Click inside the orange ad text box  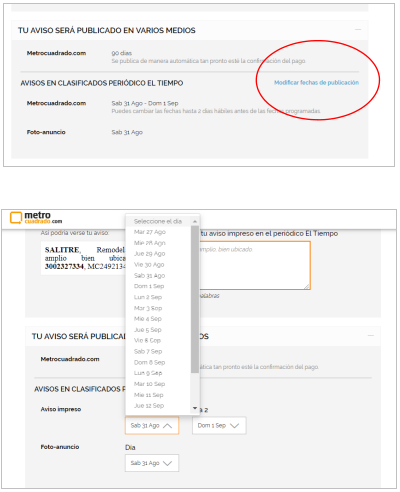(x=255, y=265)
